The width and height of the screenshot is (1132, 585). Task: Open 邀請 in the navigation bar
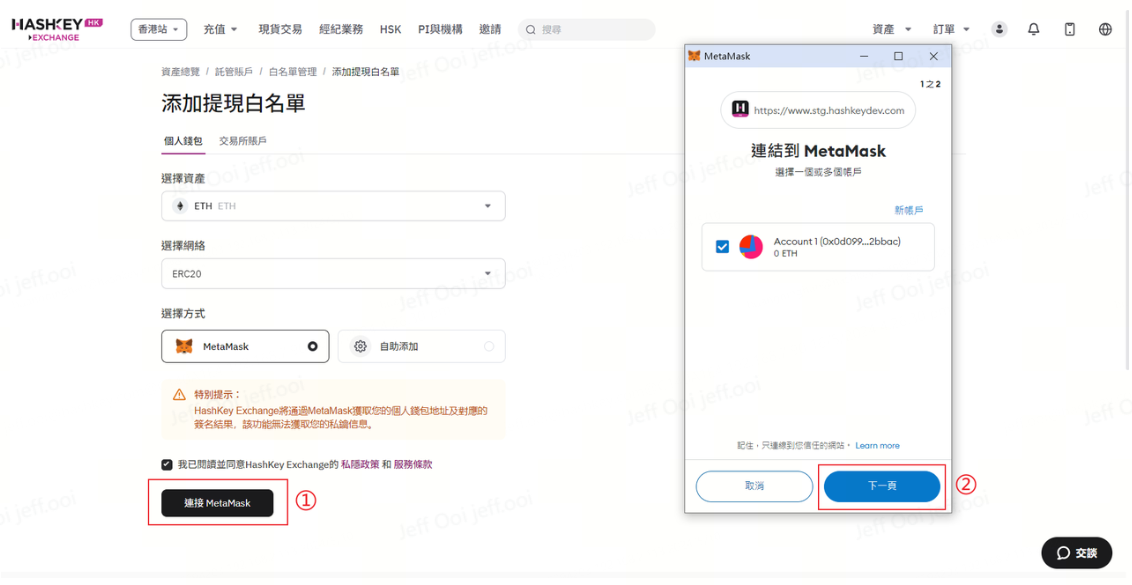pos(489,30)
